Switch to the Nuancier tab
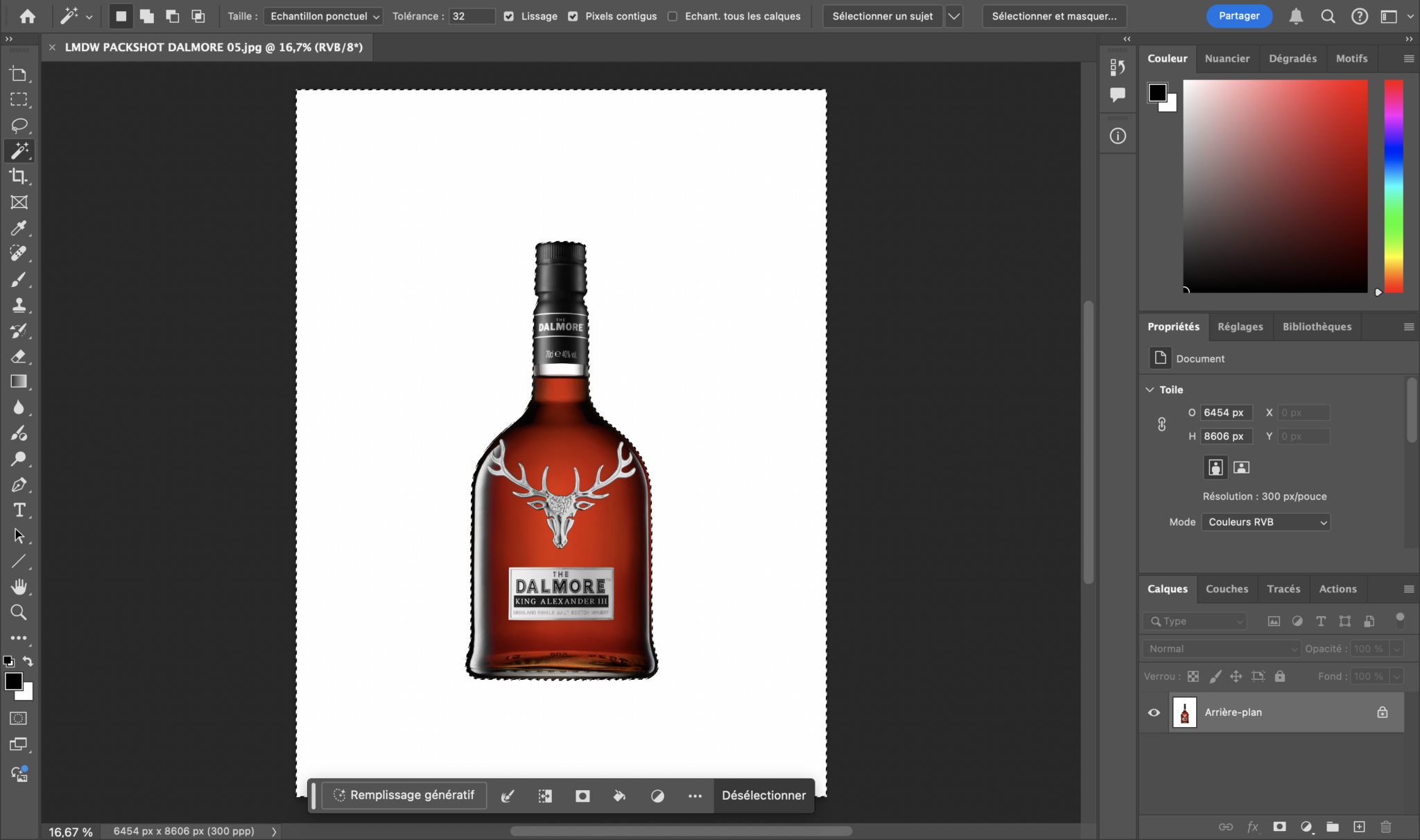This screenshot has height=840, width=1420. coord(1227,59)
